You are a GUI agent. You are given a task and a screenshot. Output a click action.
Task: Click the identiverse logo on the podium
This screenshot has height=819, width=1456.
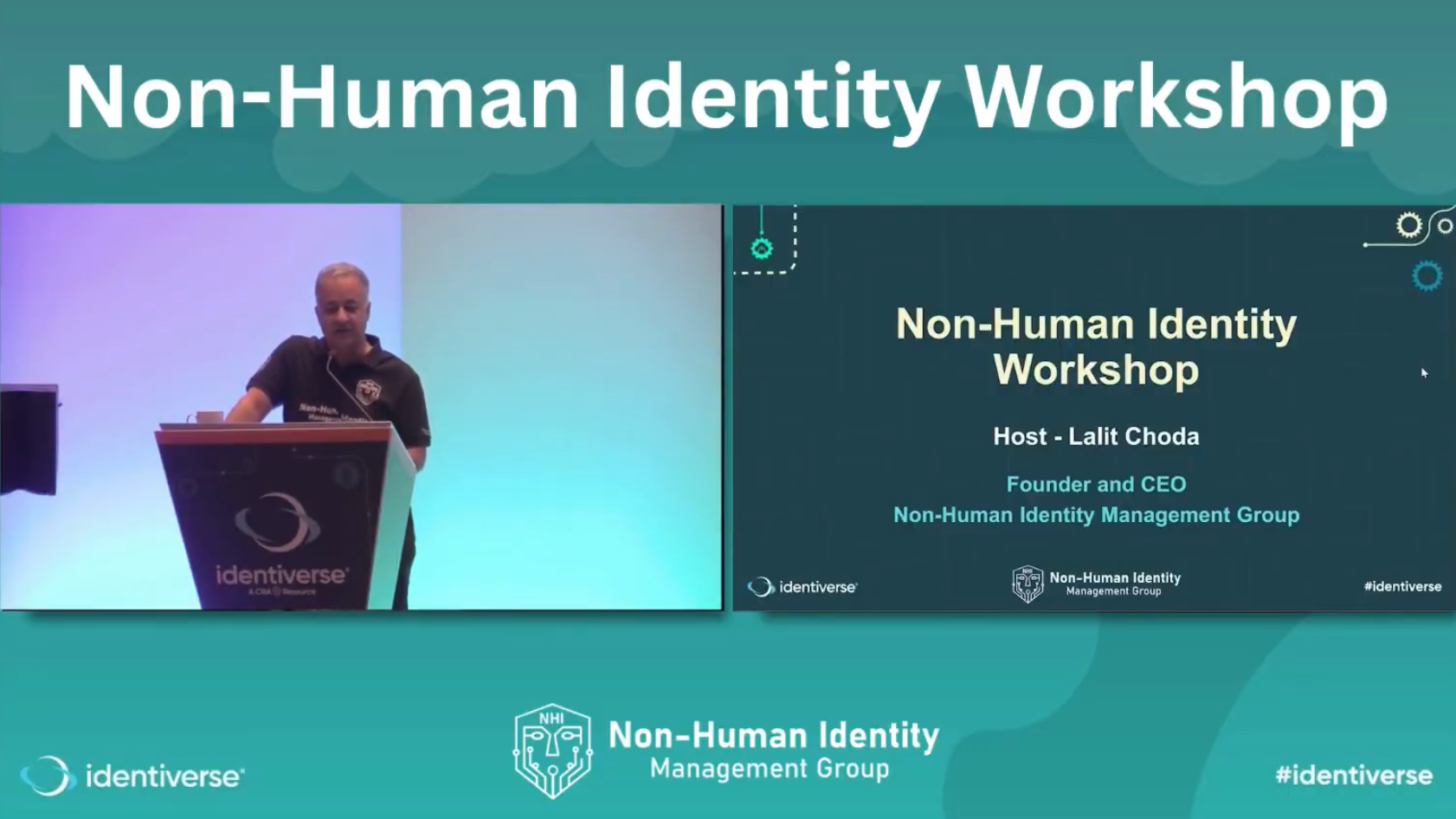tap(281, 545)
